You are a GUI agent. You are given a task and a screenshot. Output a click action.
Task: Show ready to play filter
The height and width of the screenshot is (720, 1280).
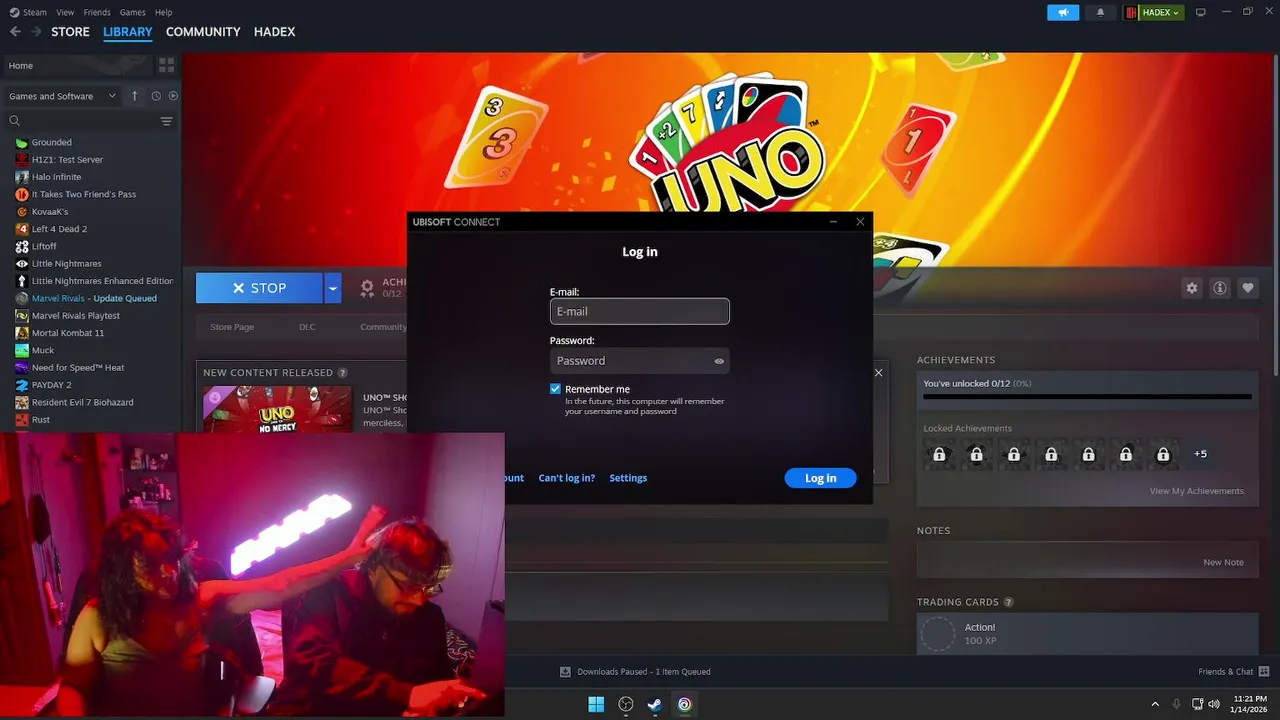pyautogui.click(x=173, y=96)
